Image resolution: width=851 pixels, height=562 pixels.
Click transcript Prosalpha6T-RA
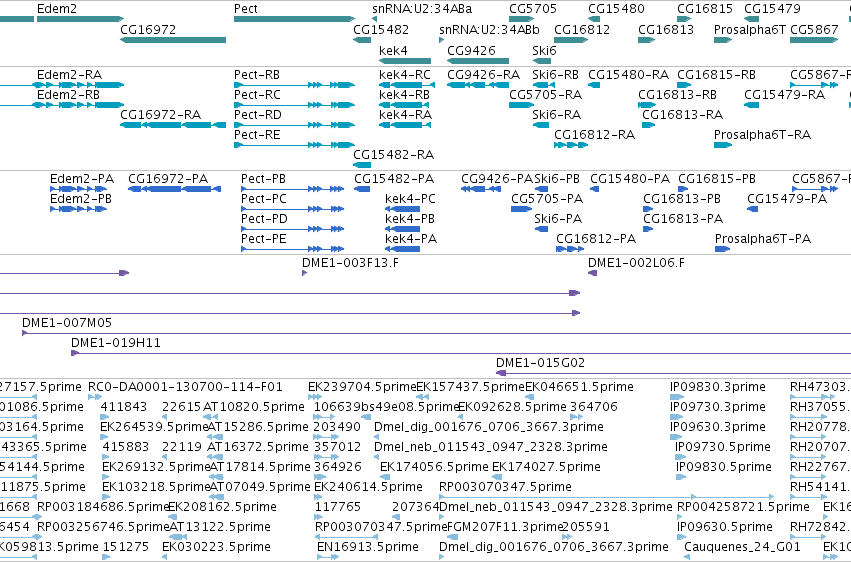click(x=723, y=145)
